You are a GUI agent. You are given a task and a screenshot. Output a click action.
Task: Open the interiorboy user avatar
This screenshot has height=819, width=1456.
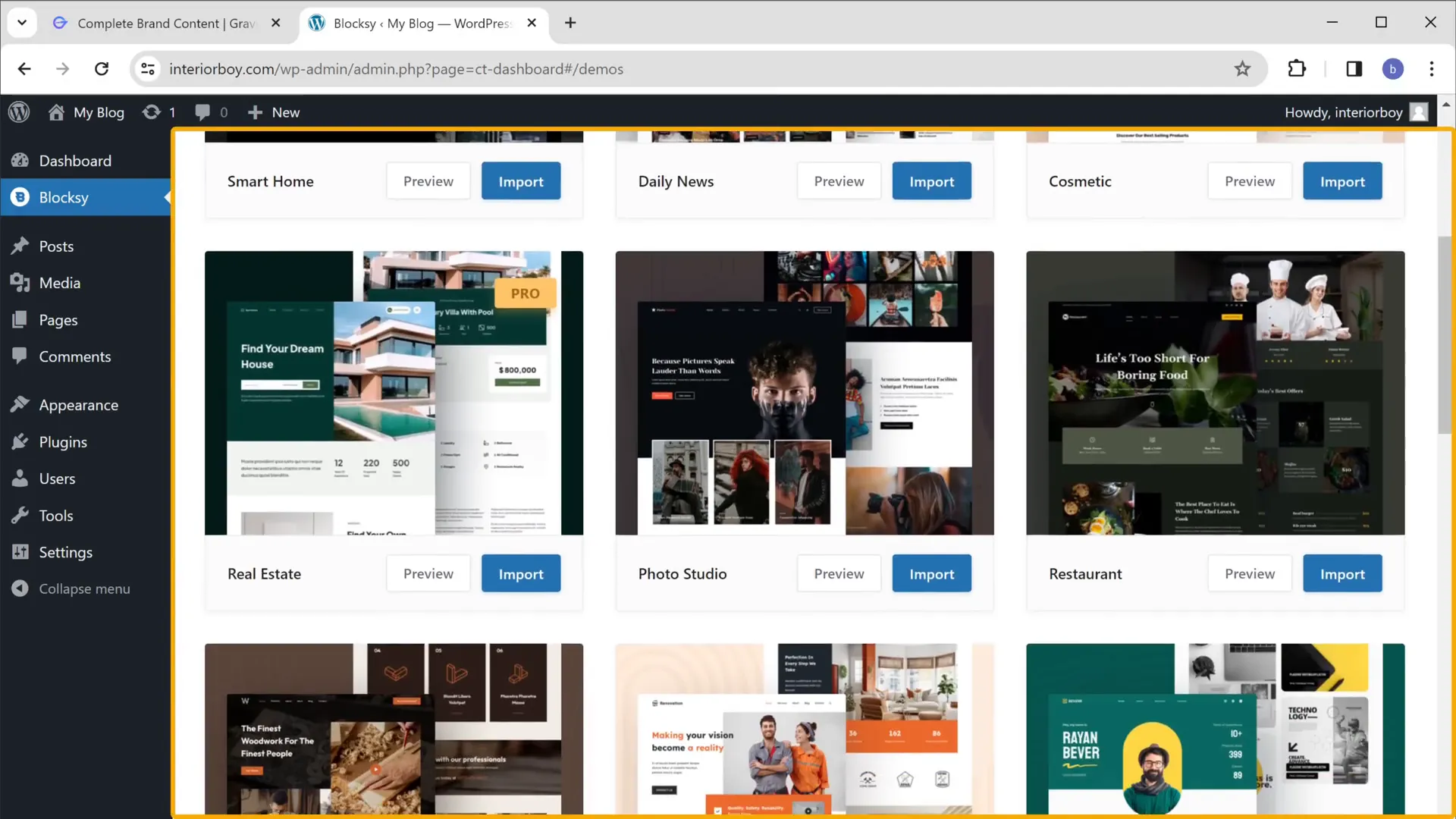[x=1419, y=112]
